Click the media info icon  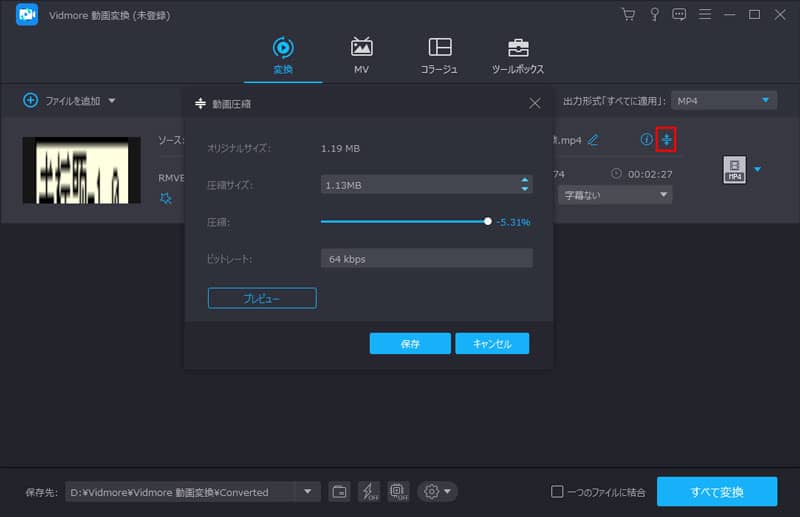click(646, 140)
